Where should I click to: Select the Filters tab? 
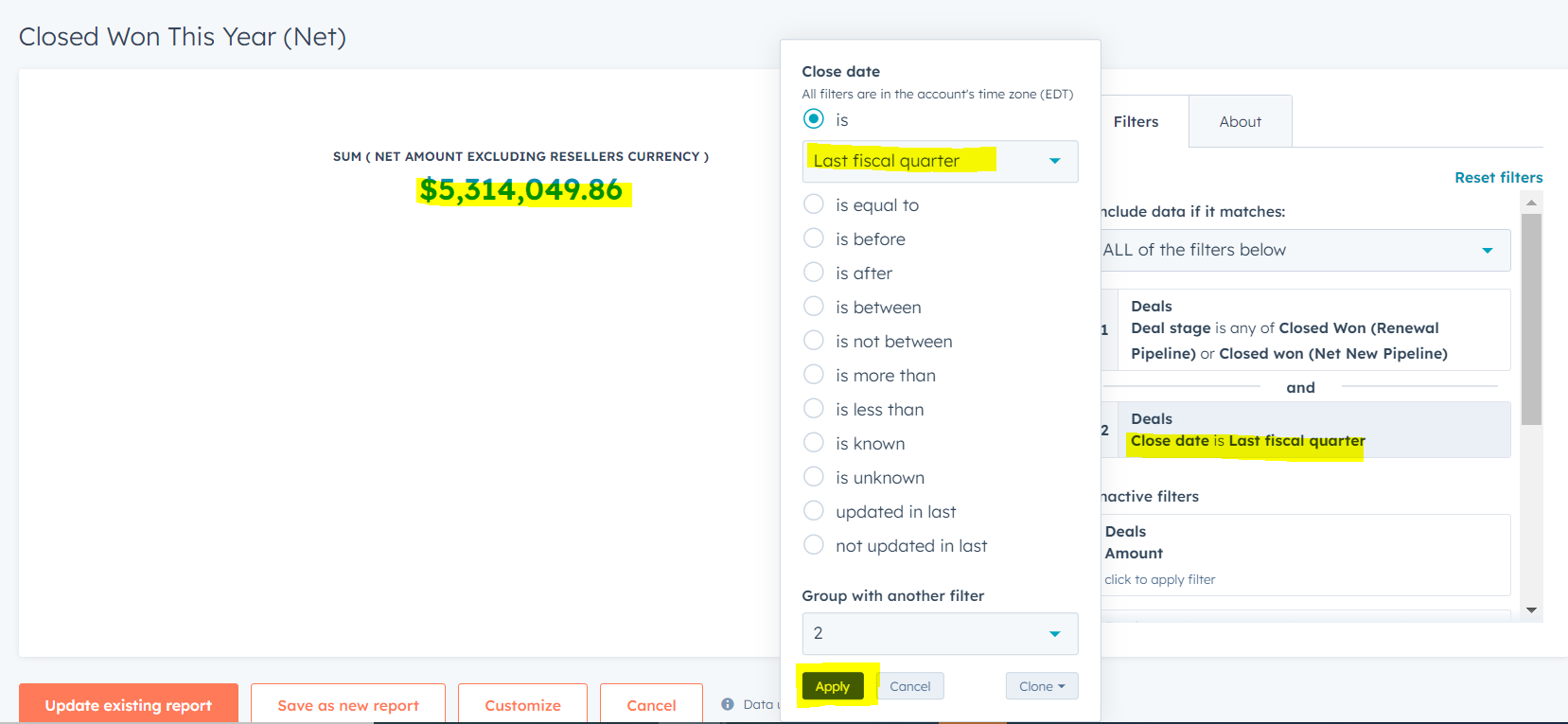(x=1136, y=121)
